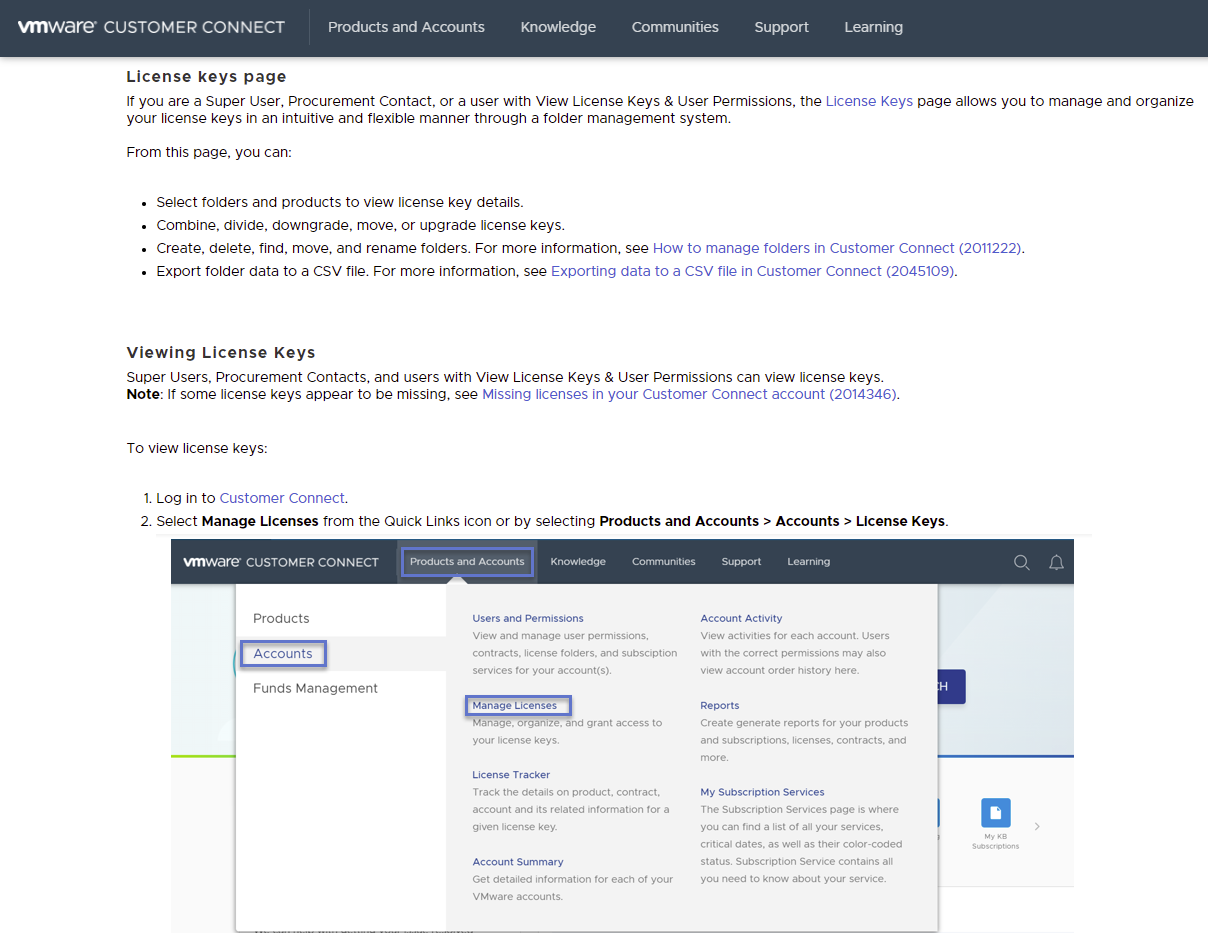The height and width of the screenshot is (938, 1208).
Task: Click Users and Permissions in embedded menu
Action: tap(528, 619)
